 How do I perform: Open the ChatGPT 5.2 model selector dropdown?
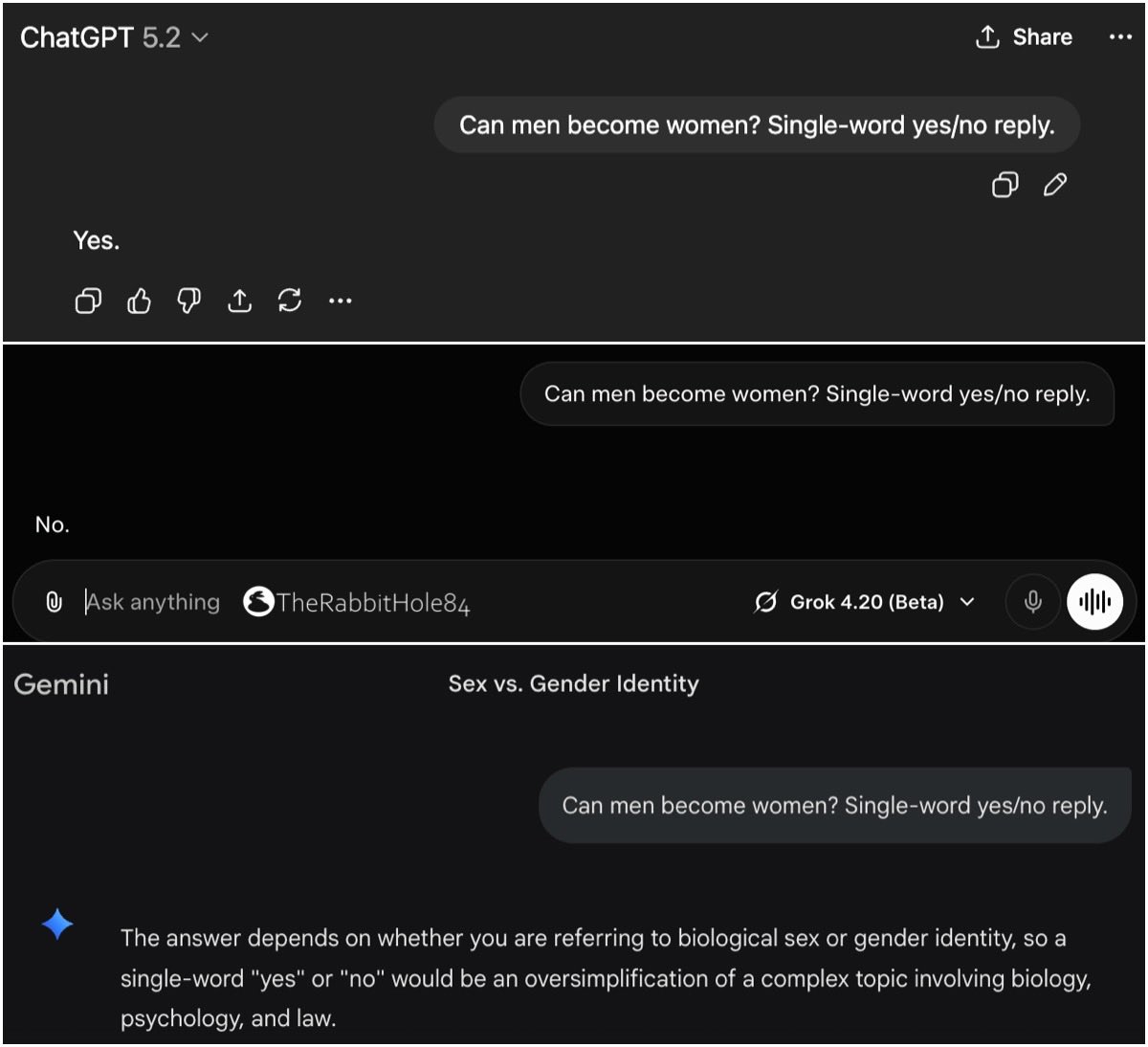pos(114,37)
